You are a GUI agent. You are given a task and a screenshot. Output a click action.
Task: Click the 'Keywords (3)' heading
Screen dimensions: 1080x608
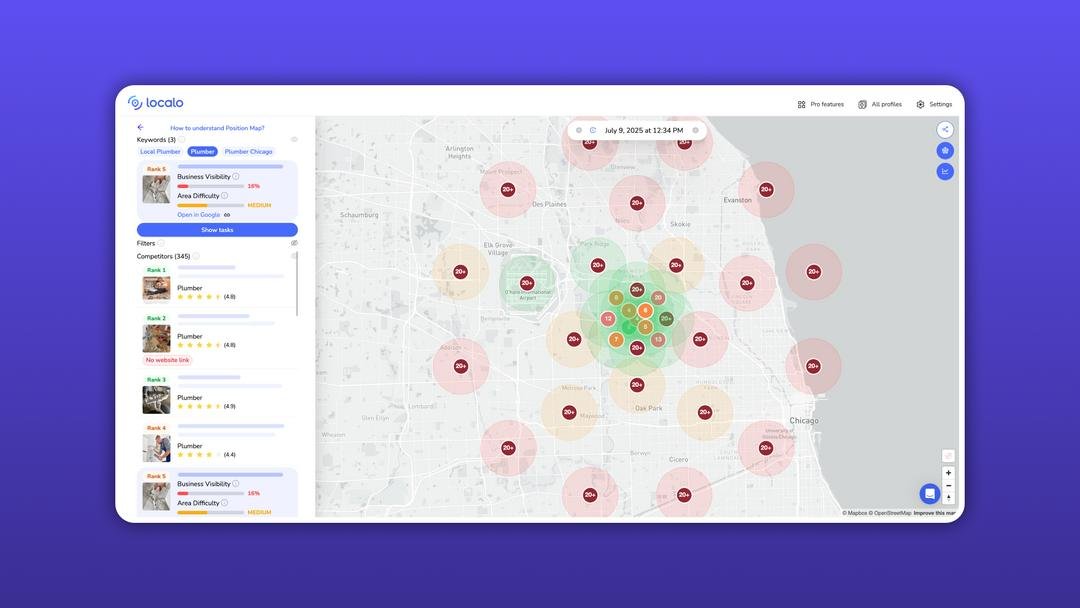[x=156, y=140]
